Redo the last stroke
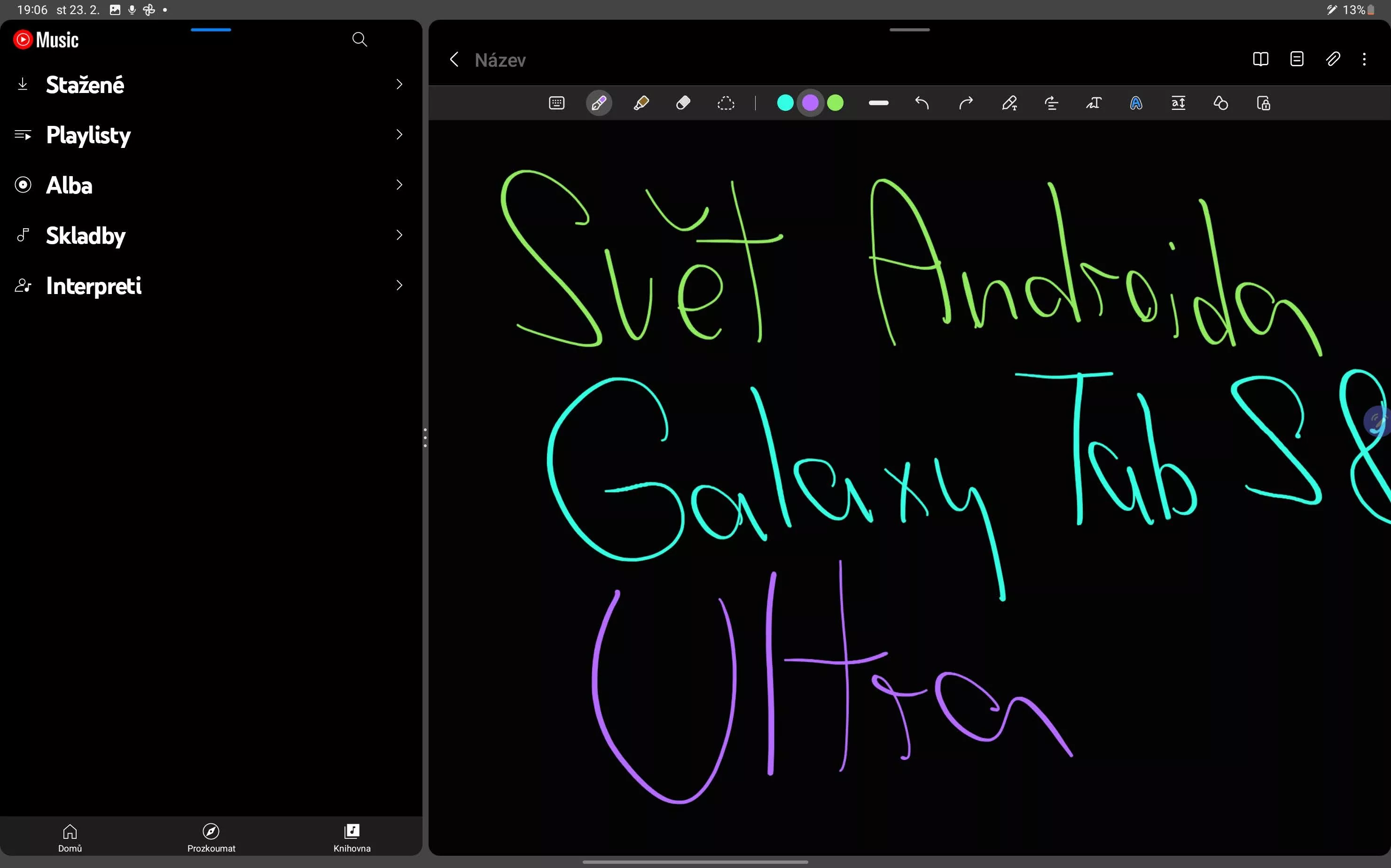This screenshot has height=868, width=1391. click(966, 103)
